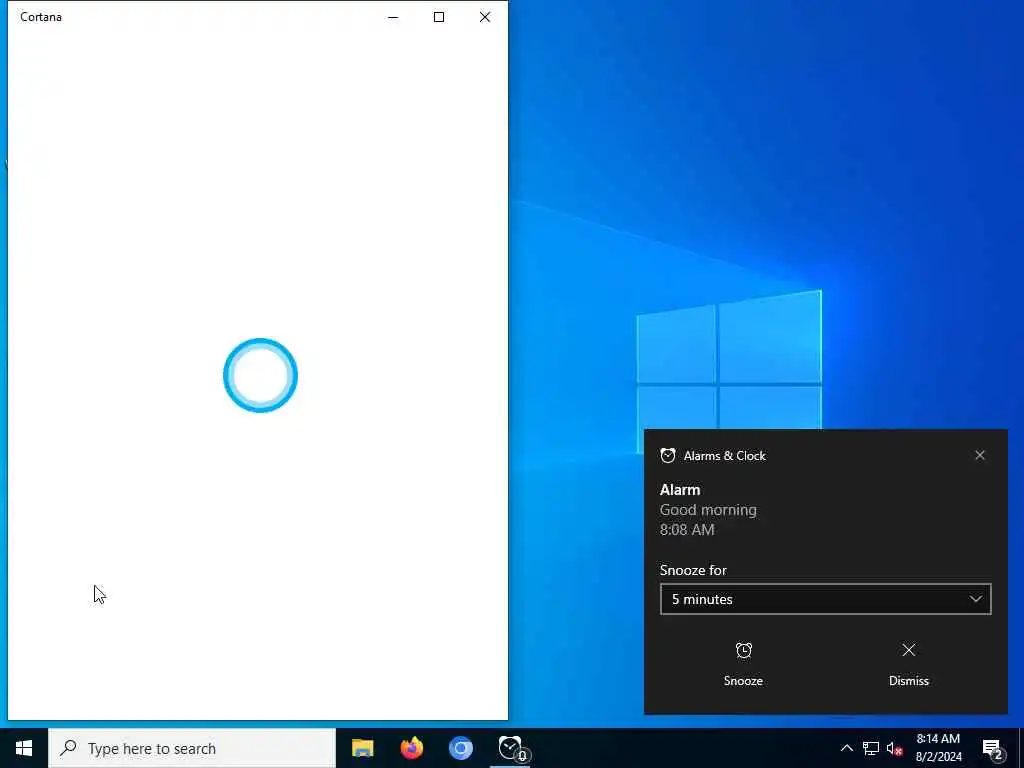Viewport: 1024px width, 768px height.
Task: Click the Type here to search box
Action: (192, 748)
